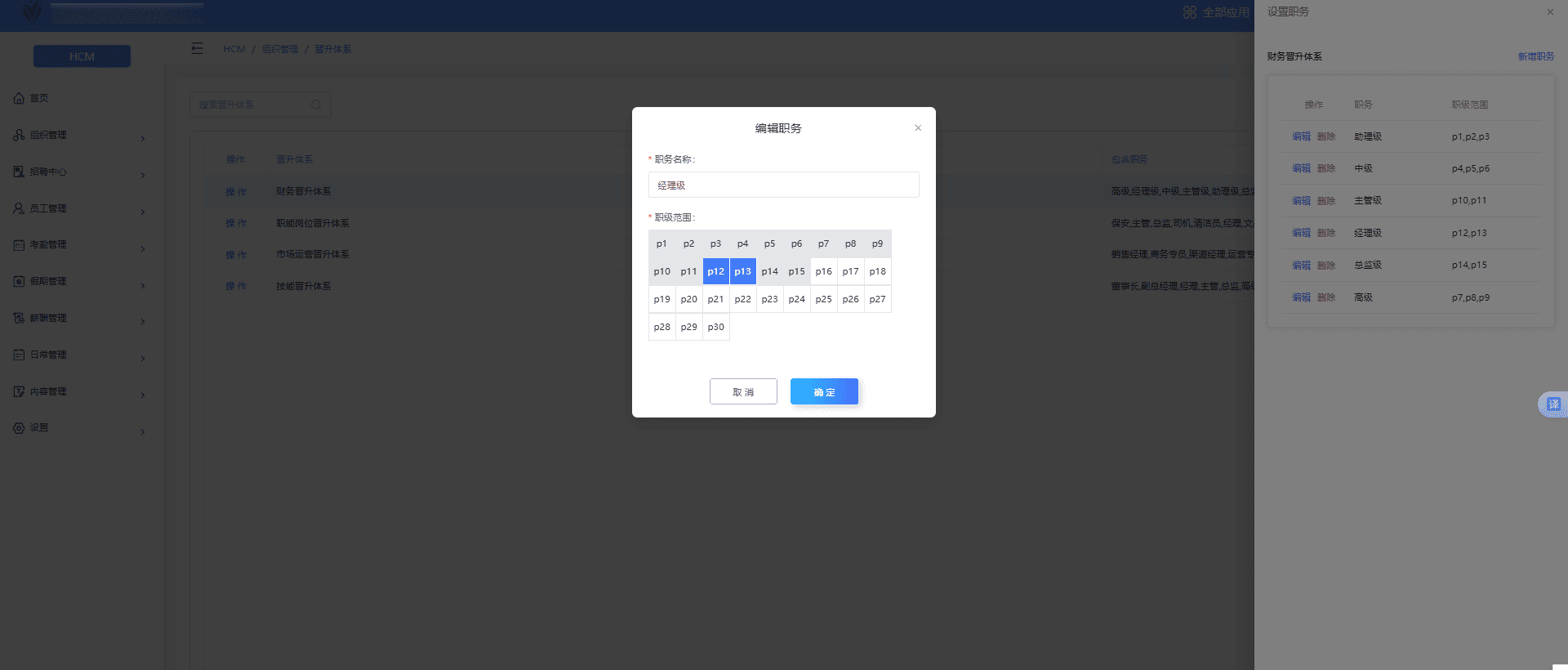Viewport: 1568px width, 670px height.
Task: Expand the 考勤管理 menu chevron
Action: 143,248
